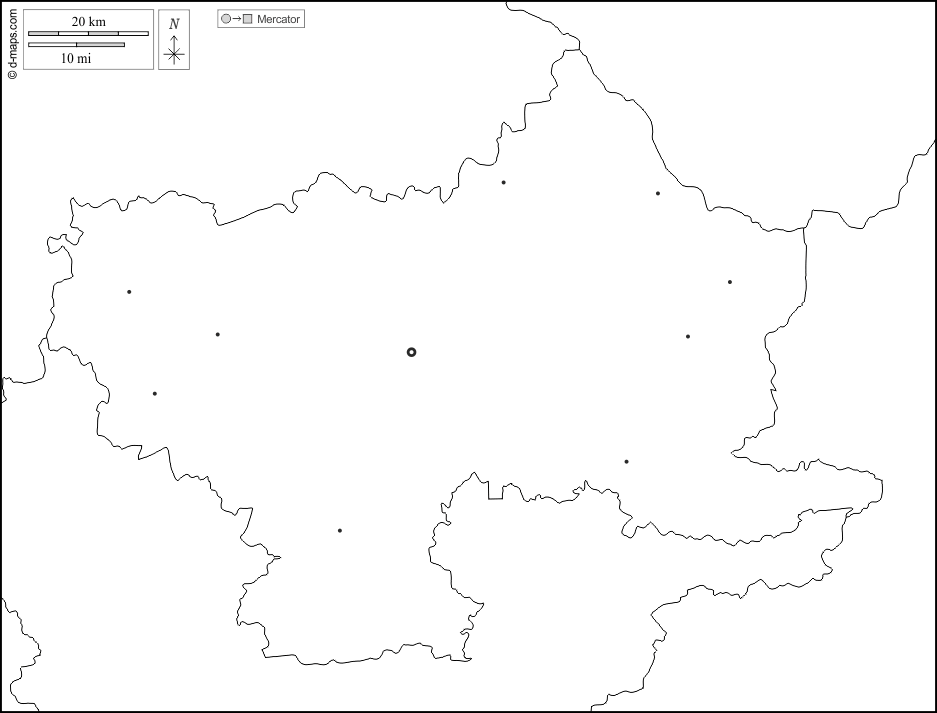Click the north arrow compass icon
The width and height of the screenshot is (937, 713).
174,40
